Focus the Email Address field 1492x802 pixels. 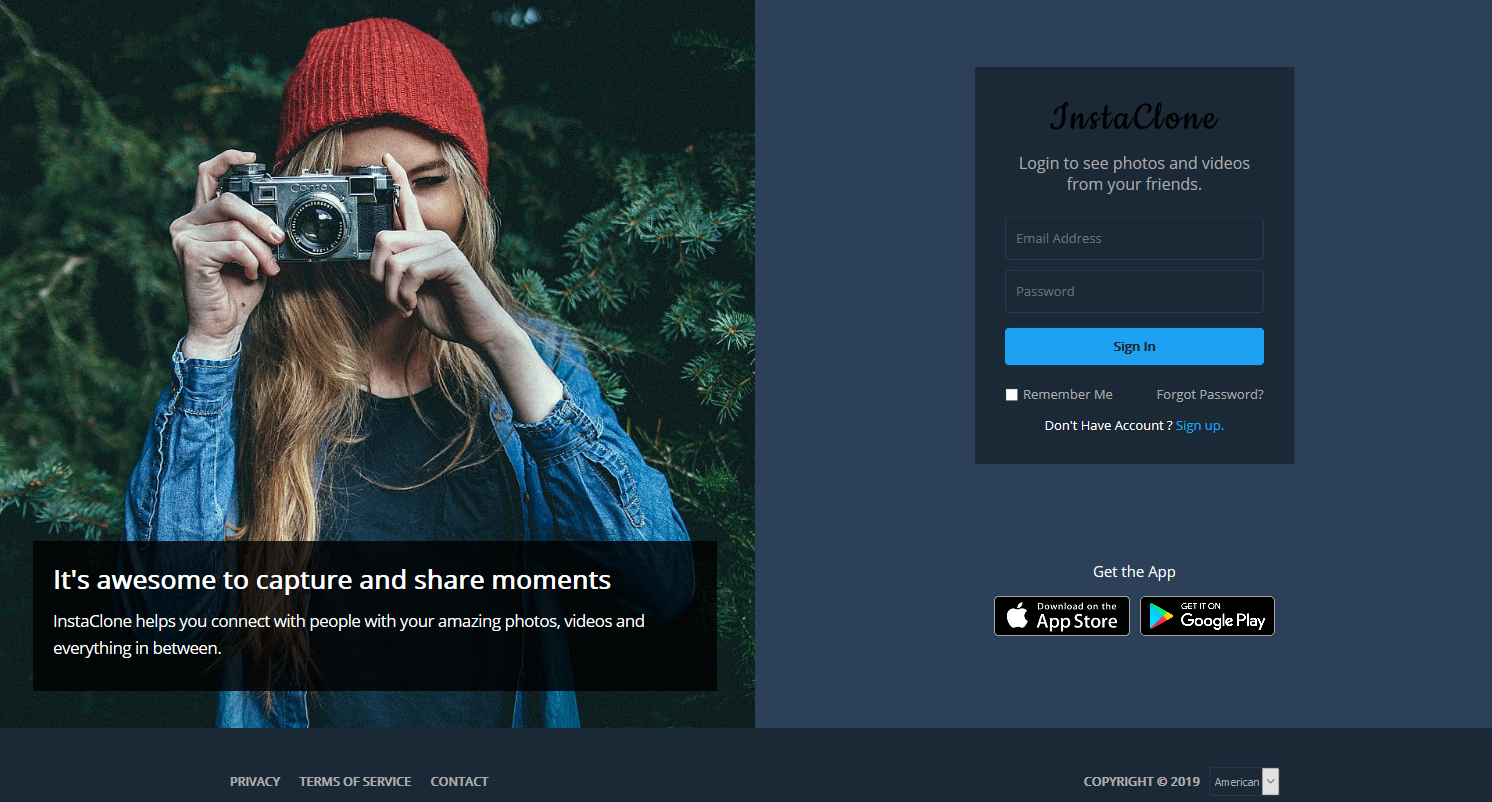pyautogui.click(x=1134, y=239)
